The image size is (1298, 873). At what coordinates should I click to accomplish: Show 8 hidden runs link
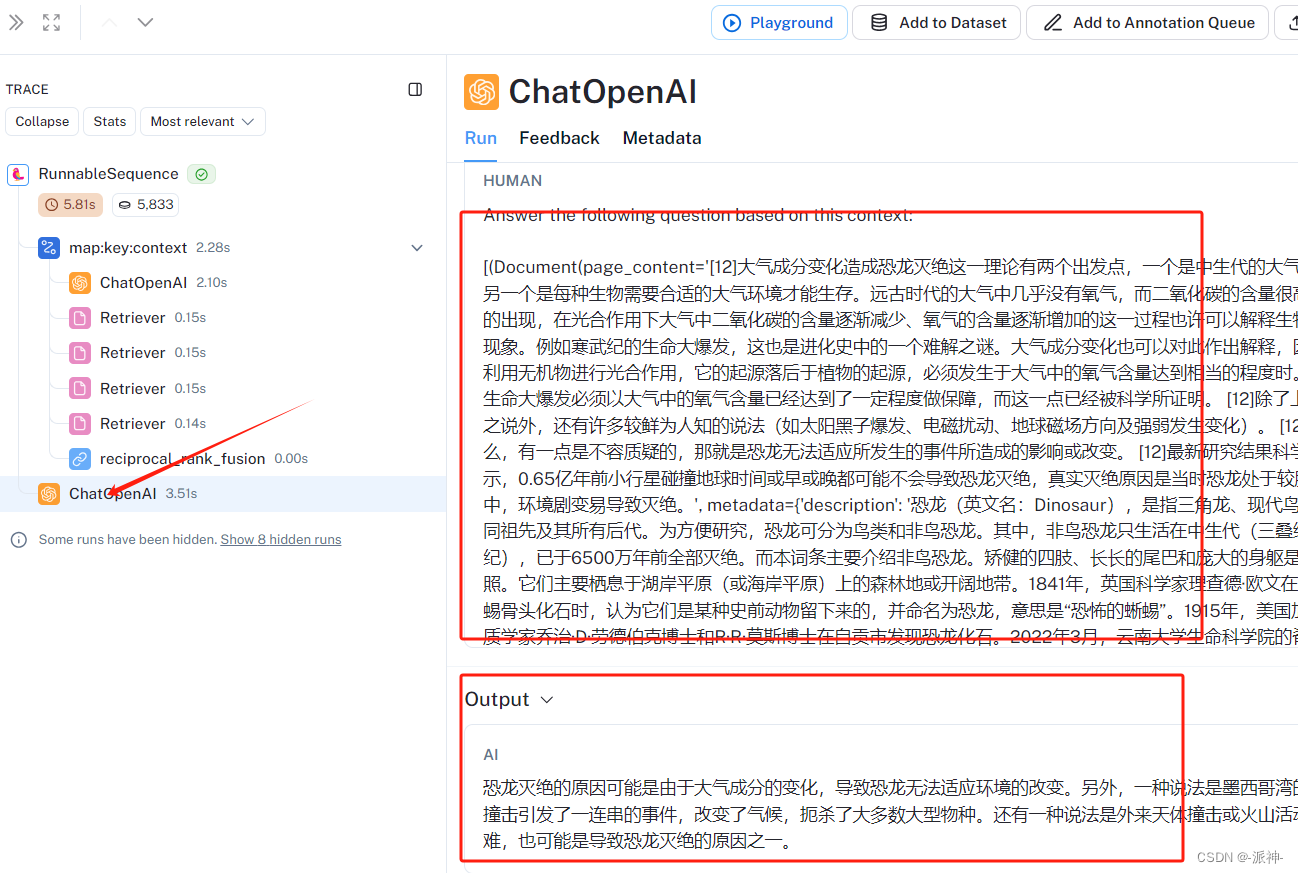281,539
